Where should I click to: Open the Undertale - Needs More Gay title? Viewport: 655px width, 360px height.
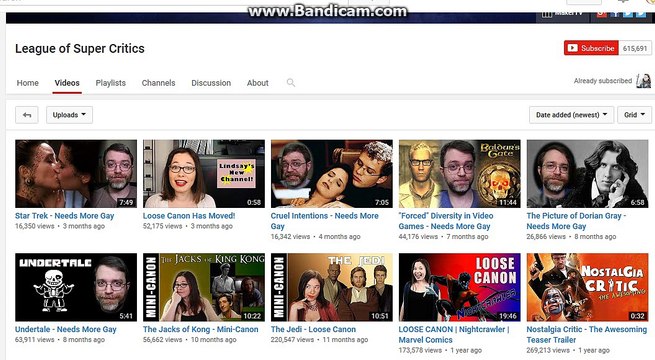(x=66, y=329)
